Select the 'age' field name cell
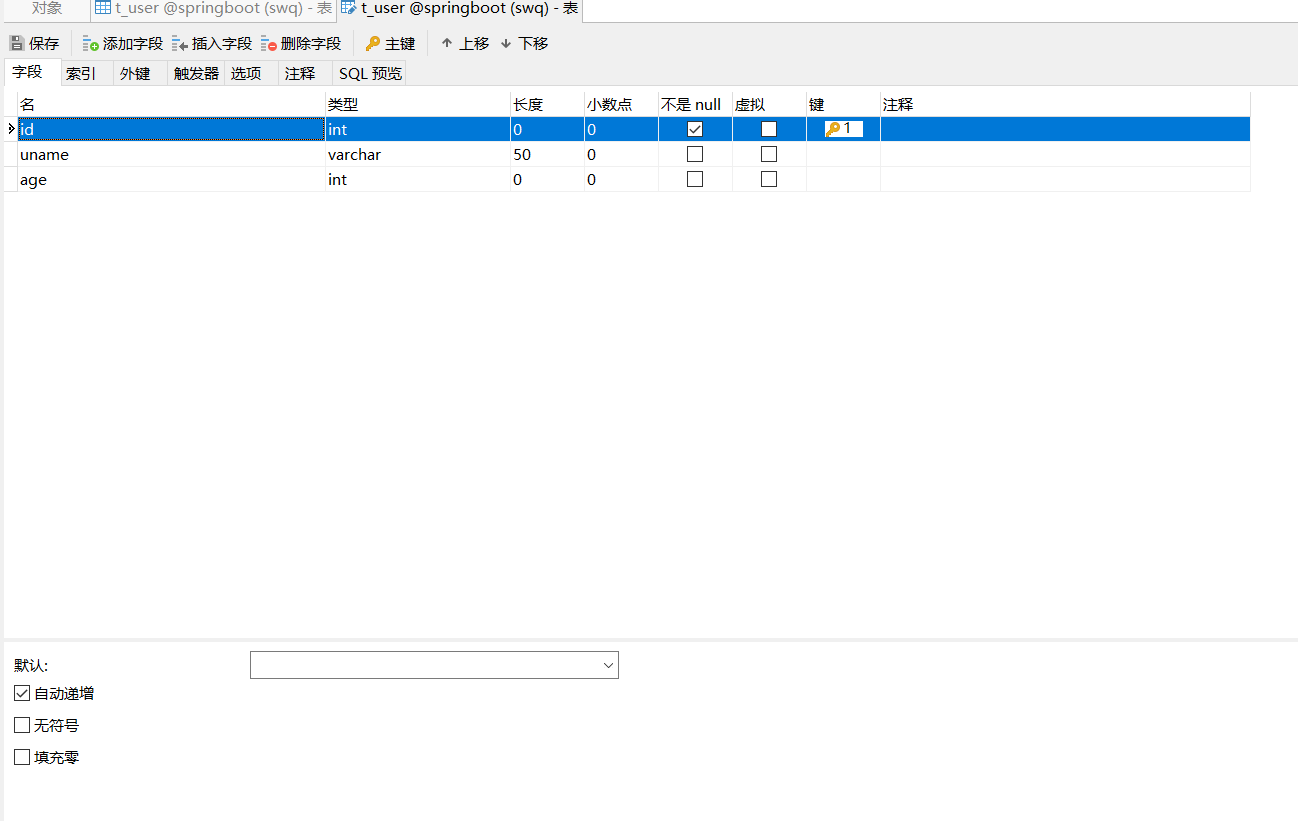The image size is (1298, 821). [x=171, y=179]
